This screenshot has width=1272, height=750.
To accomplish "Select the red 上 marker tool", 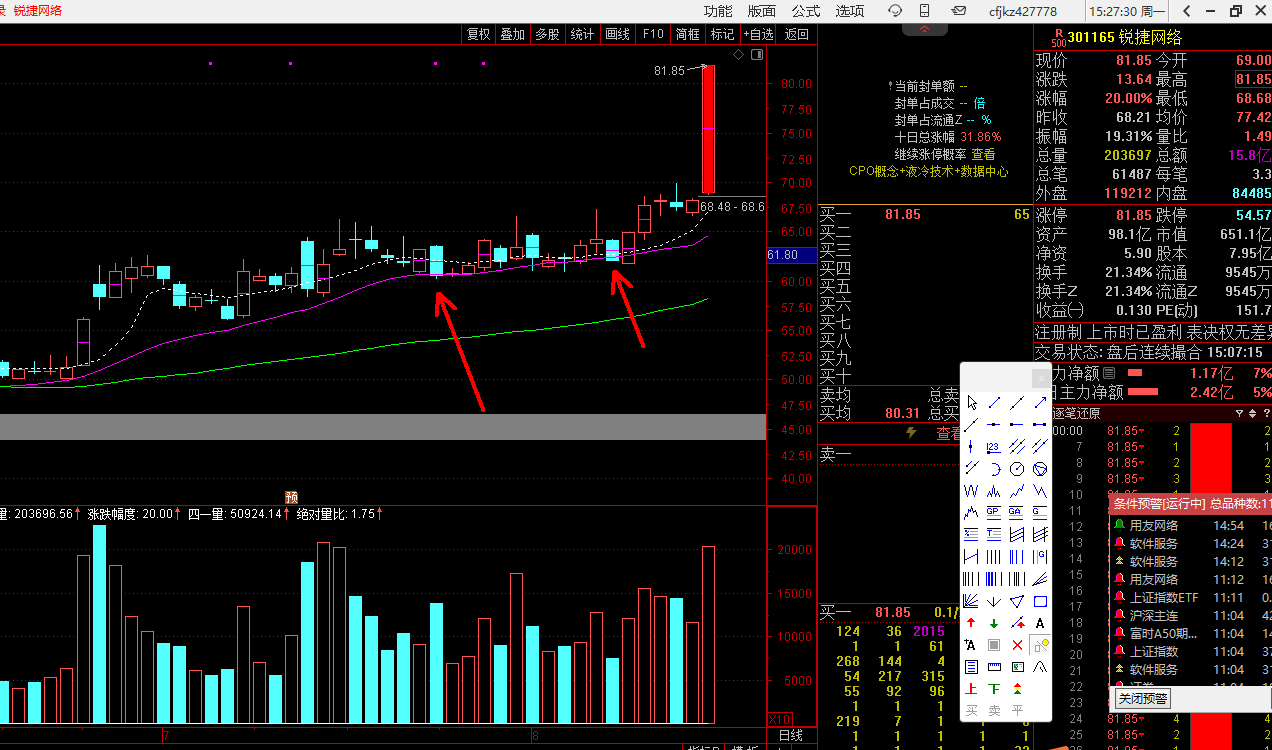I will 971,689.
